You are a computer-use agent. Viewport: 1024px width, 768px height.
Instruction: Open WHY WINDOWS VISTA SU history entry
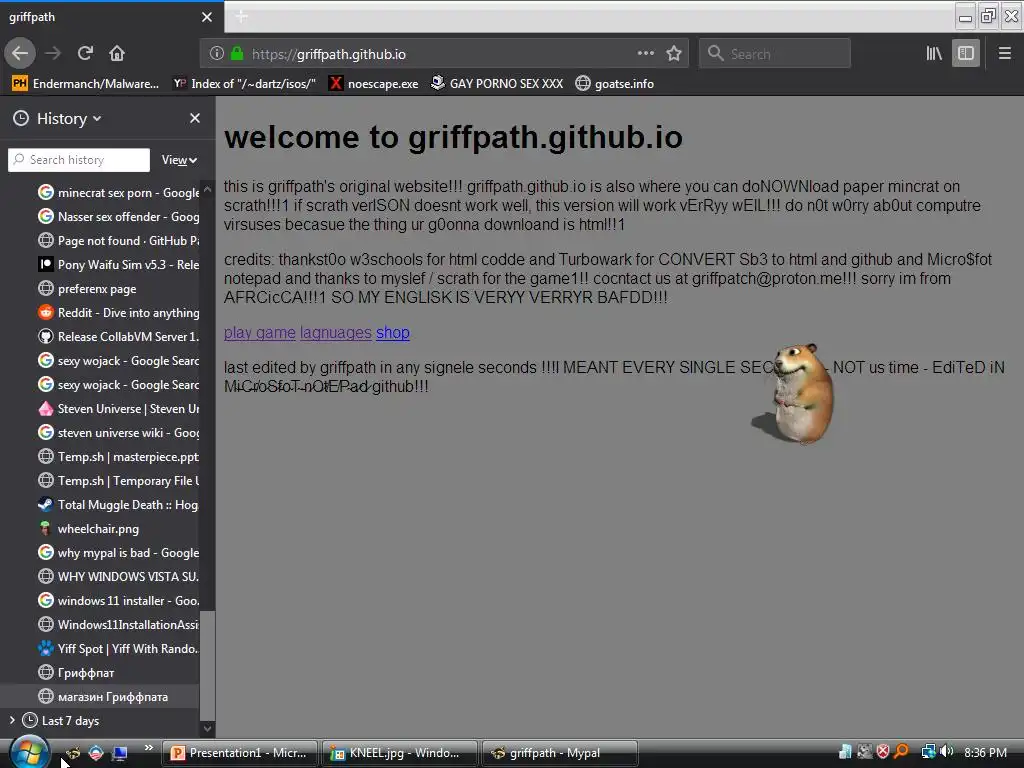point(118,577)
